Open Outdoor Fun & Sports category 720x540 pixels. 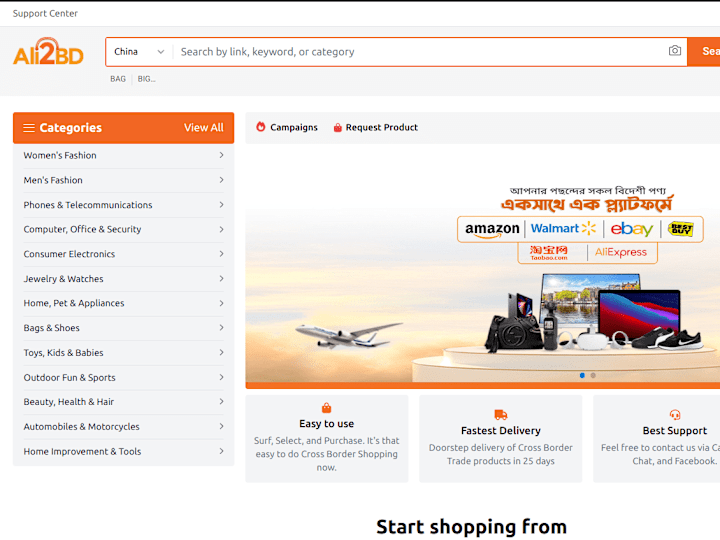123,377
